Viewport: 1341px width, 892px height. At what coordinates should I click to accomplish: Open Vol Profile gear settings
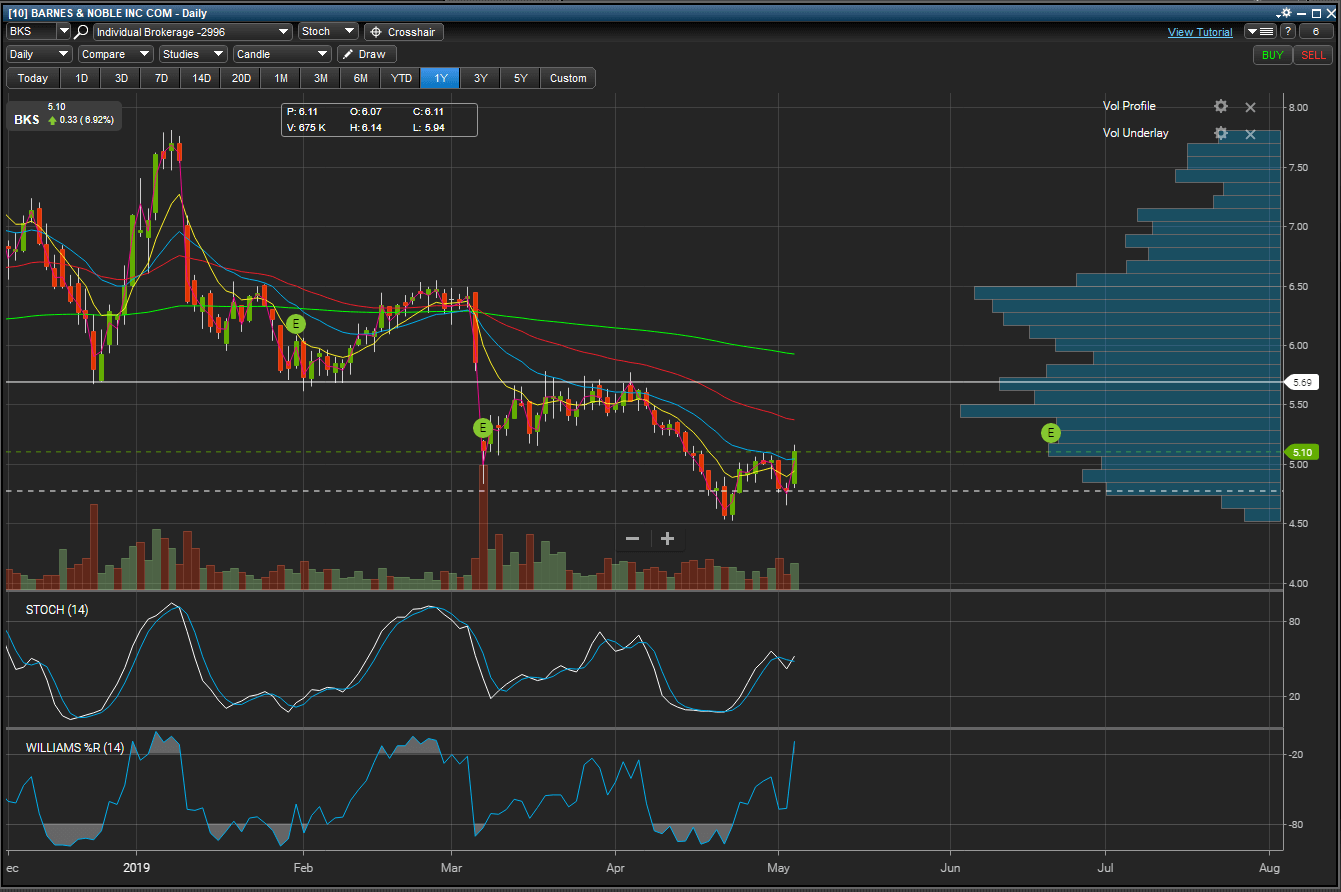[x=1221, y=106]
